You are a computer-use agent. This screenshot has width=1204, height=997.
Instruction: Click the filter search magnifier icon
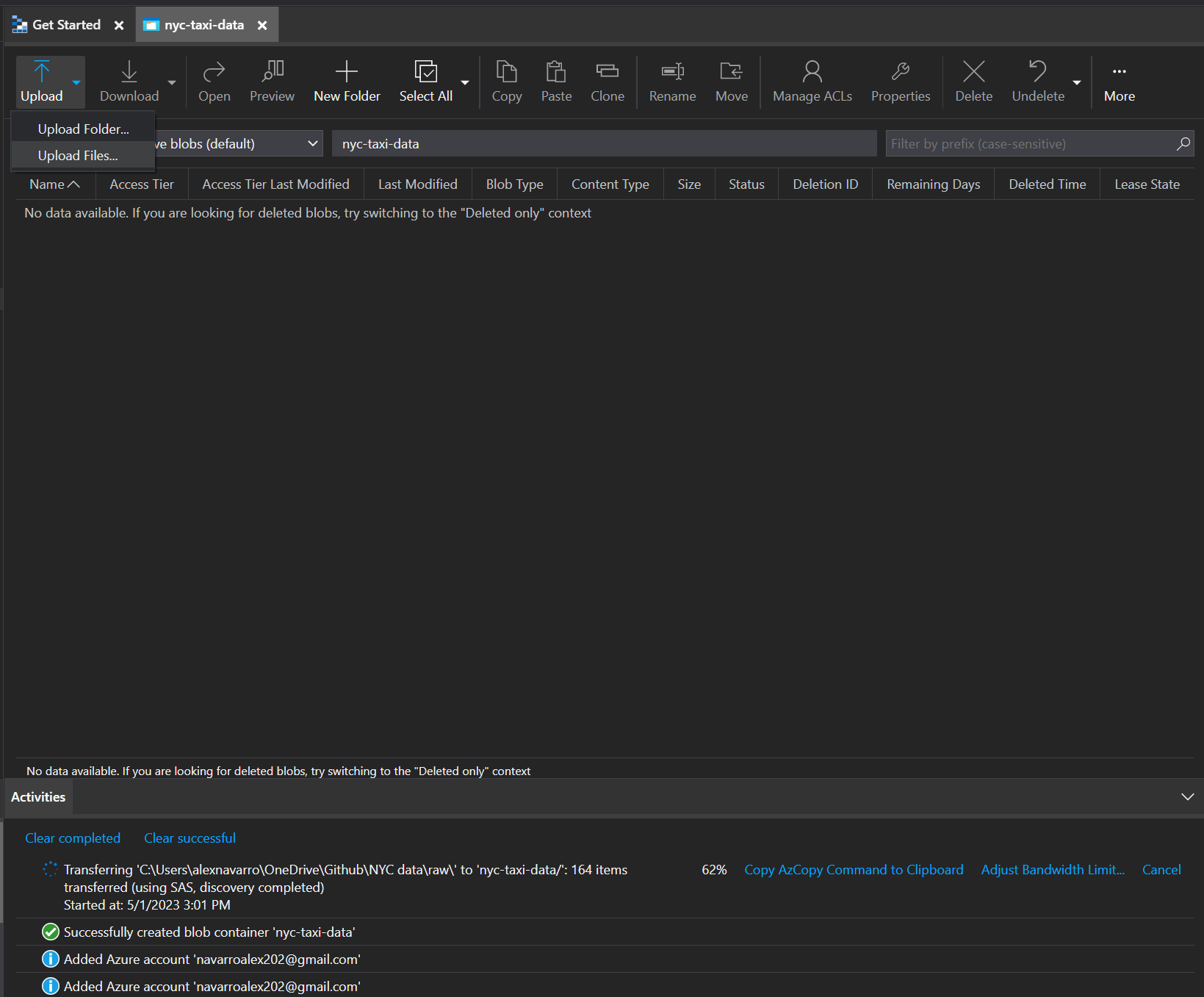1183,144
